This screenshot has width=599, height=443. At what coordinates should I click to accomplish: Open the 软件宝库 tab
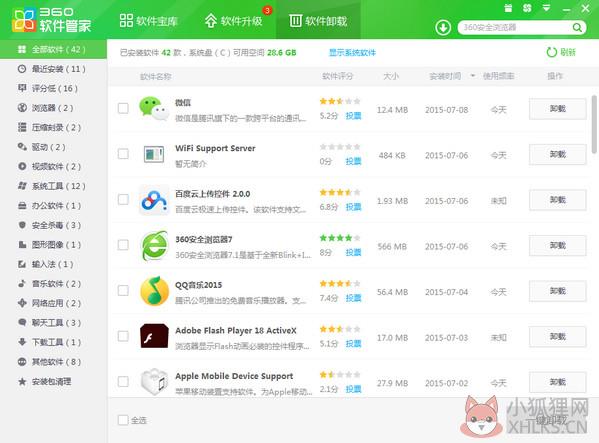click(x=149, y=21)
